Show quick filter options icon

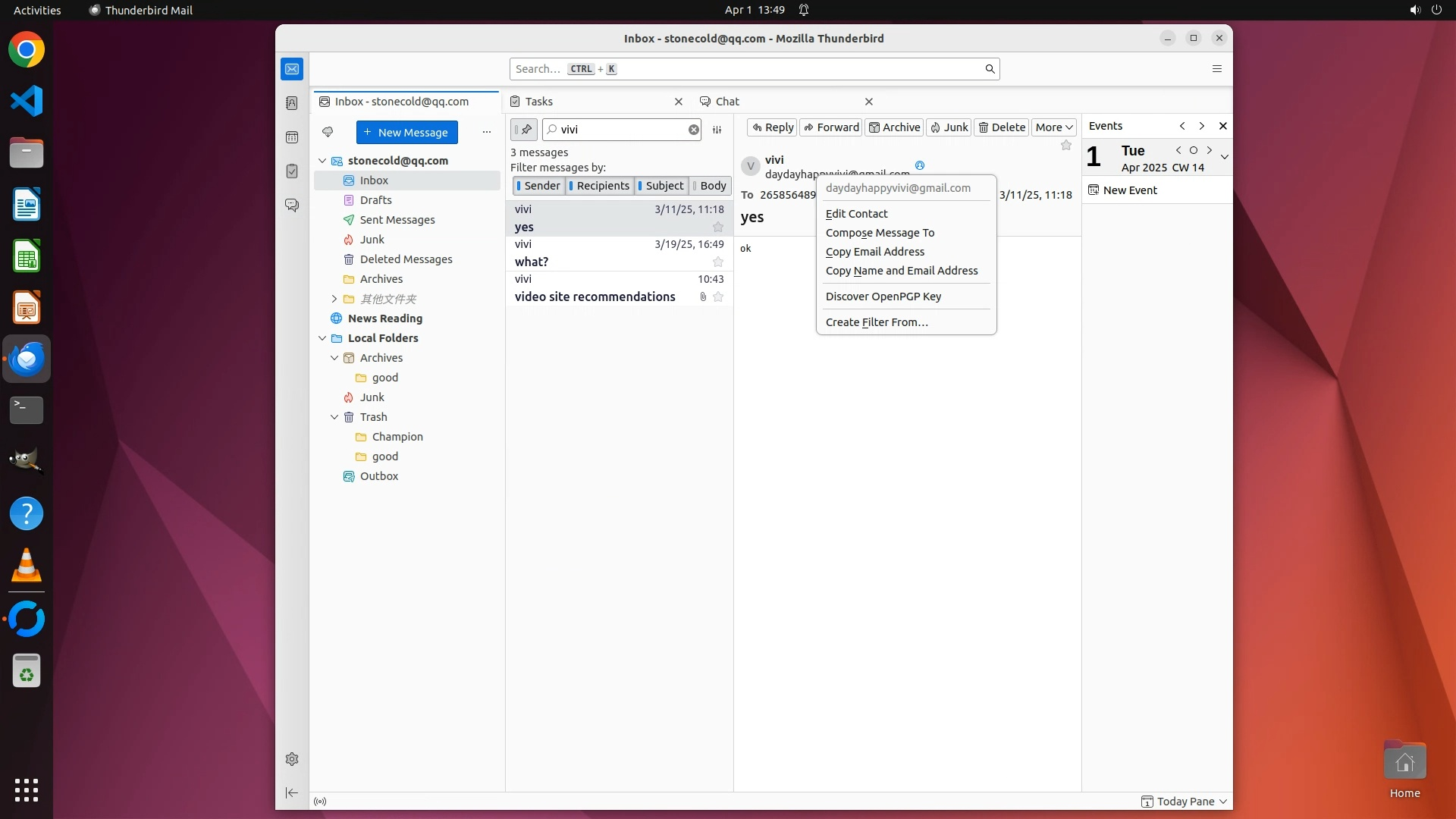(x=717, y=130)
